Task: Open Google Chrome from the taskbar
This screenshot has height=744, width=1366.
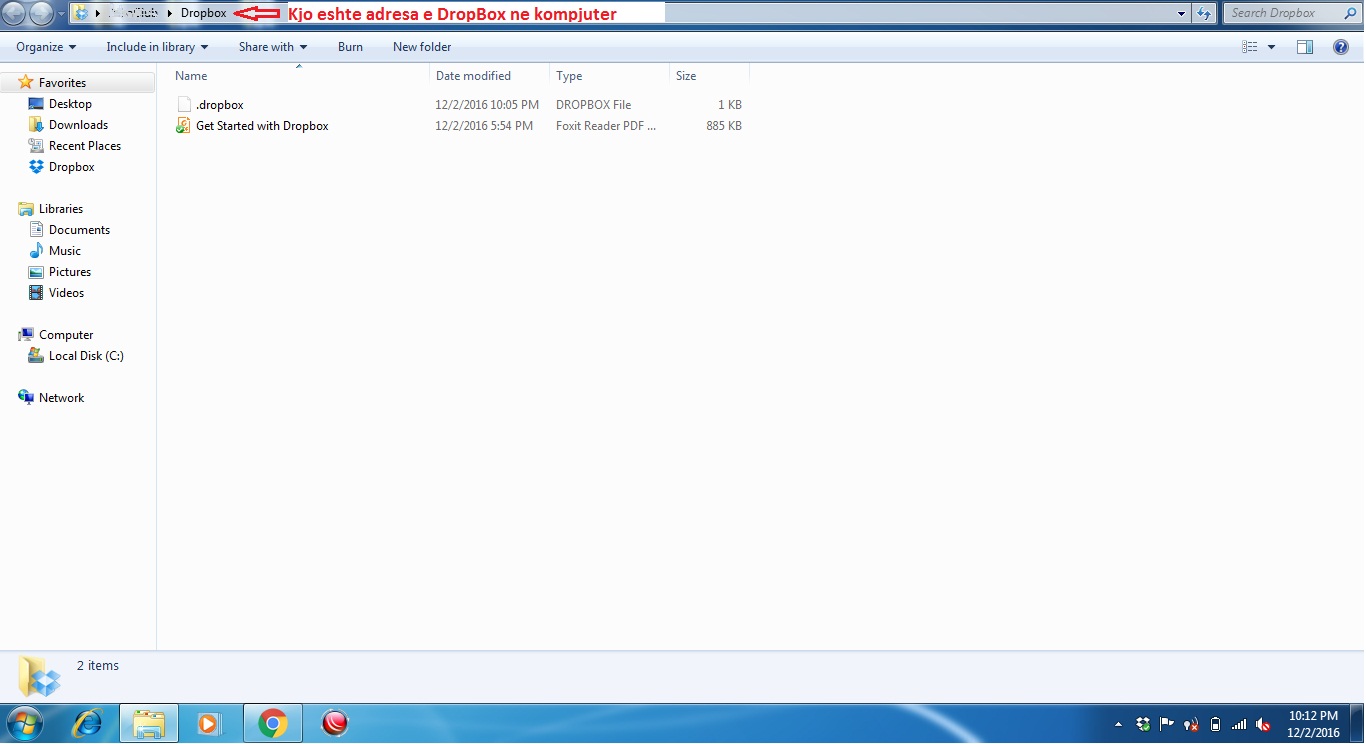Action: (272, 723)
